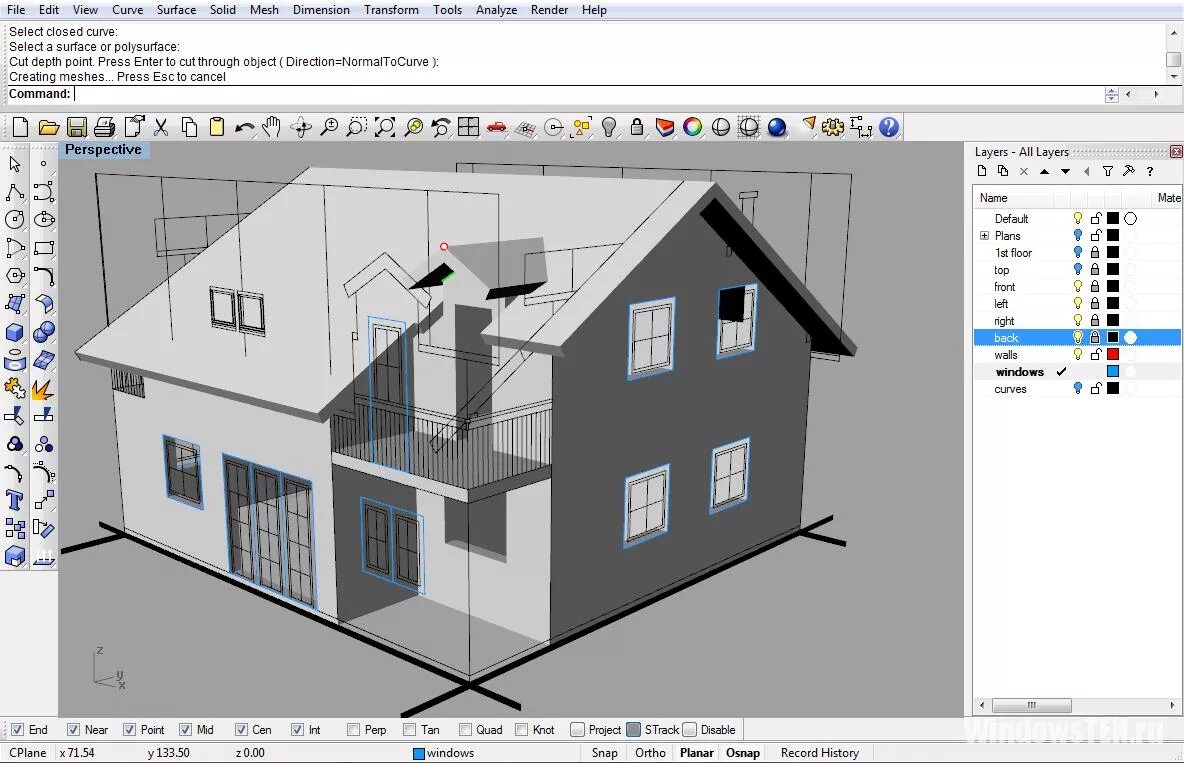Viewport: 1184px width, 763px height.
Task: Open the File menu
Action: (x=16, y=10)
